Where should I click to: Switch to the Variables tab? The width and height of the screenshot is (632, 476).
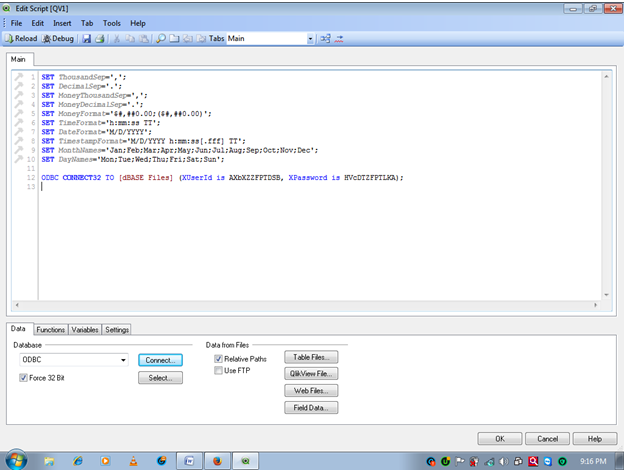[x=85, y=329]
